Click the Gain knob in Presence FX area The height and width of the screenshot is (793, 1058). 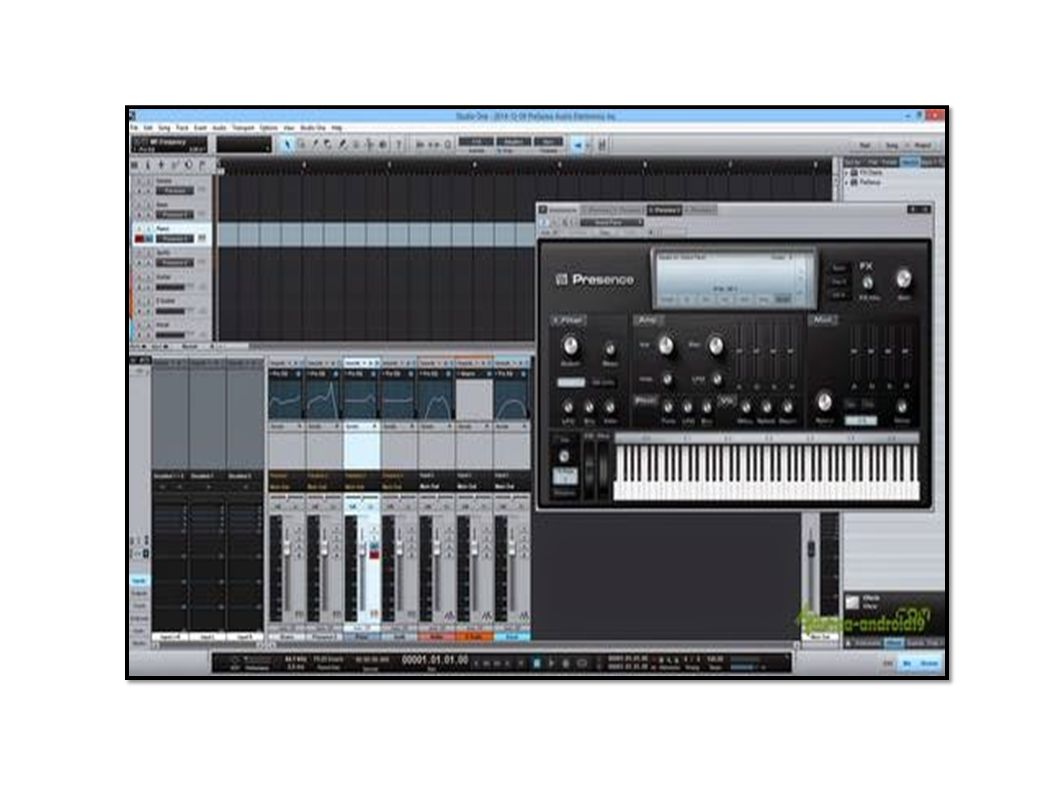[903, 278]
